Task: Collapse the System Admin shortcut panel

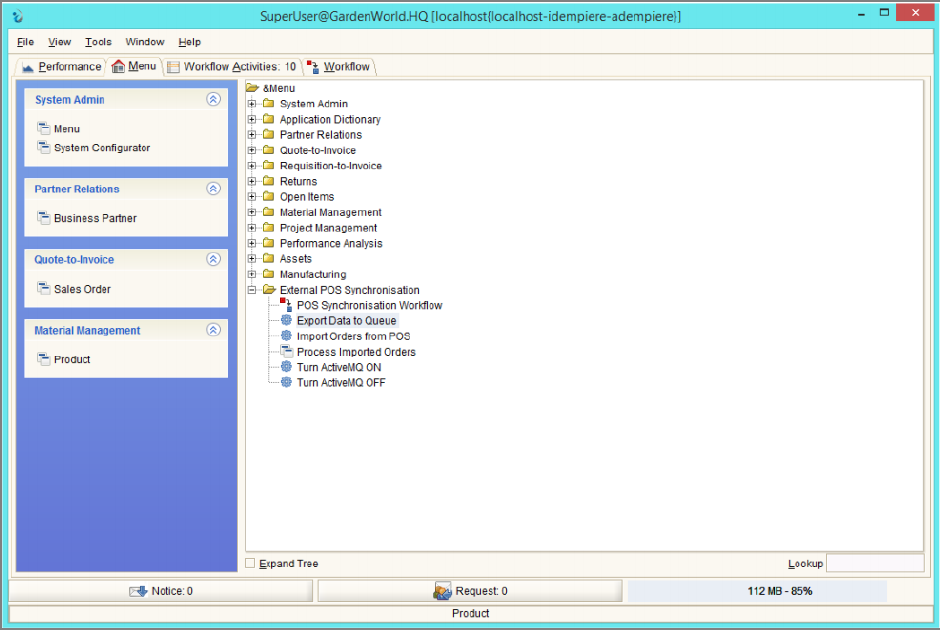Action: point(212,100)
